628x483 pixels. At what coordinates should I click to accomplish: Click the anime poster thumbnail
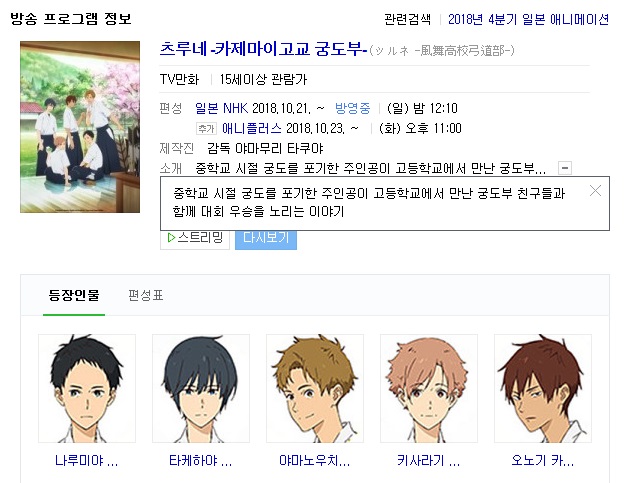80,127
